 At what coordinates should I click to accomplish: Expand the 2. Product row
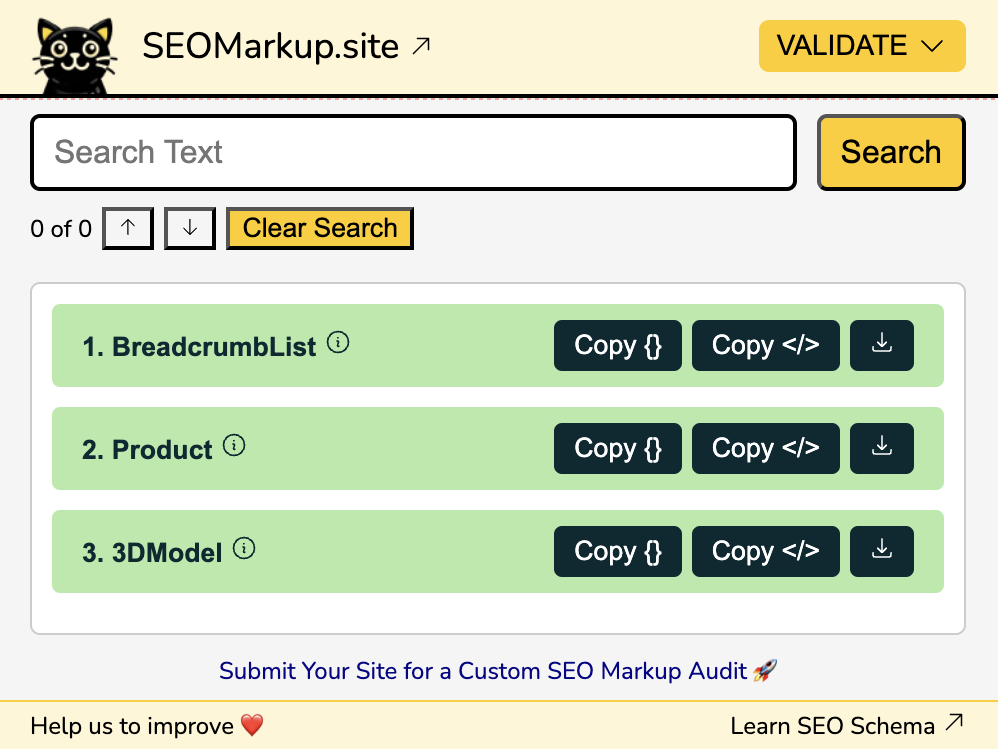pyautogui.click(x=498, y=449)
